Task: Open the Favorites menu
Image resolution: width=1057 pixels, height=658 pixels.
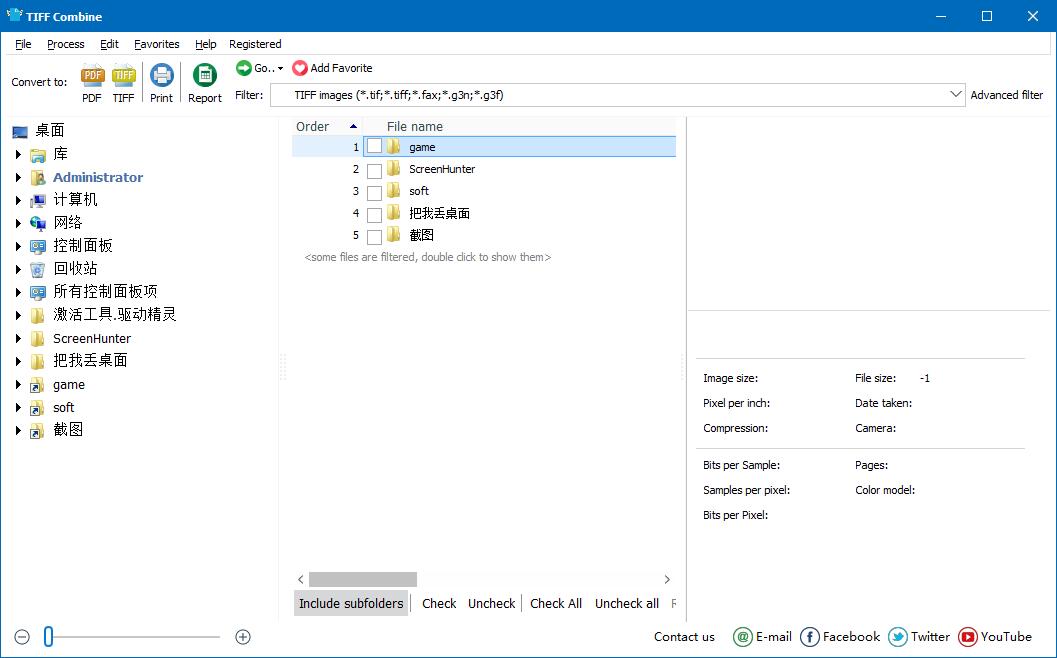Action: (156, 44)
